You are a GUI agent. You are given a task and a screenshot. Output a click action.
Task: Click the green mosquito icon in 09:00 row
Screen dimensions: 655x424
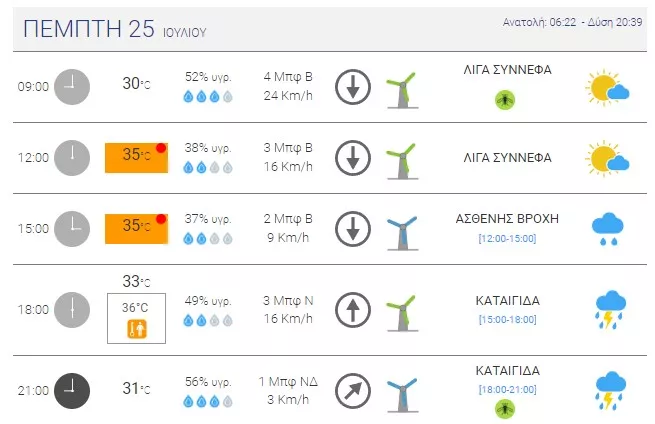[x=505, y=100]
